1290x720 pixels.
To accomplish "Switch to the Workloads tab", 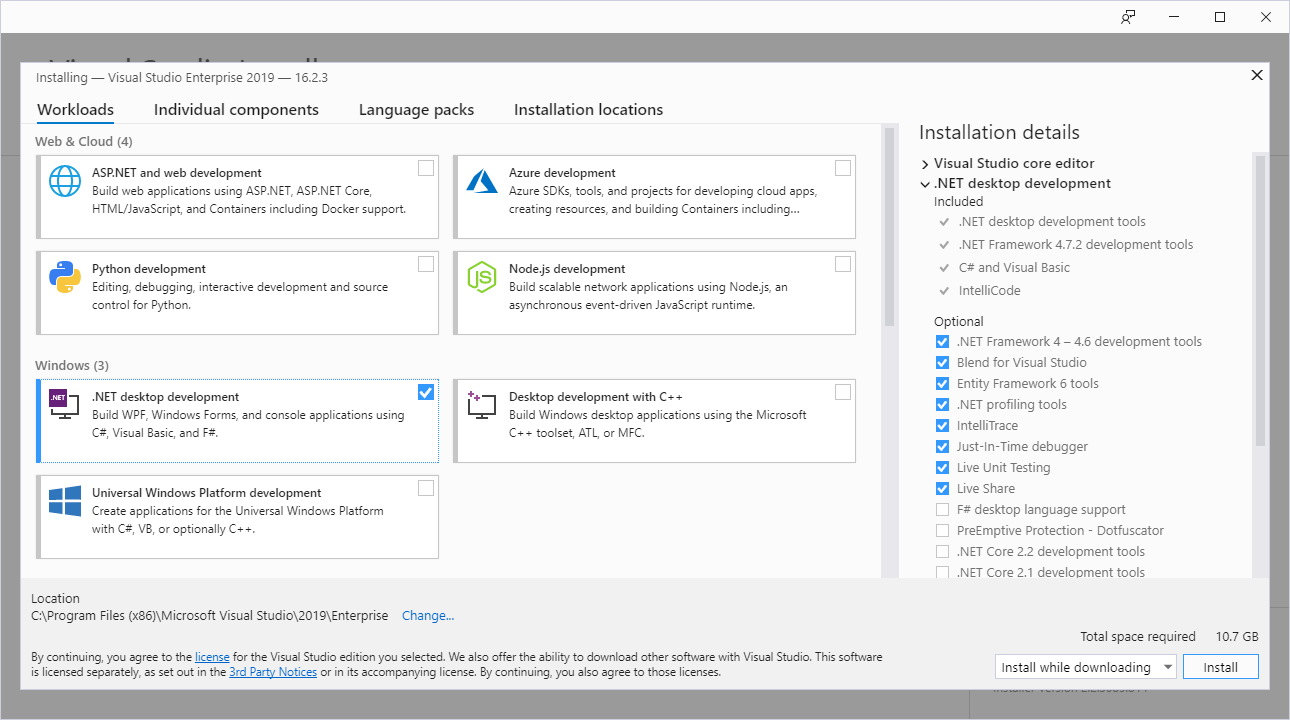I will [x=75, y=110].
